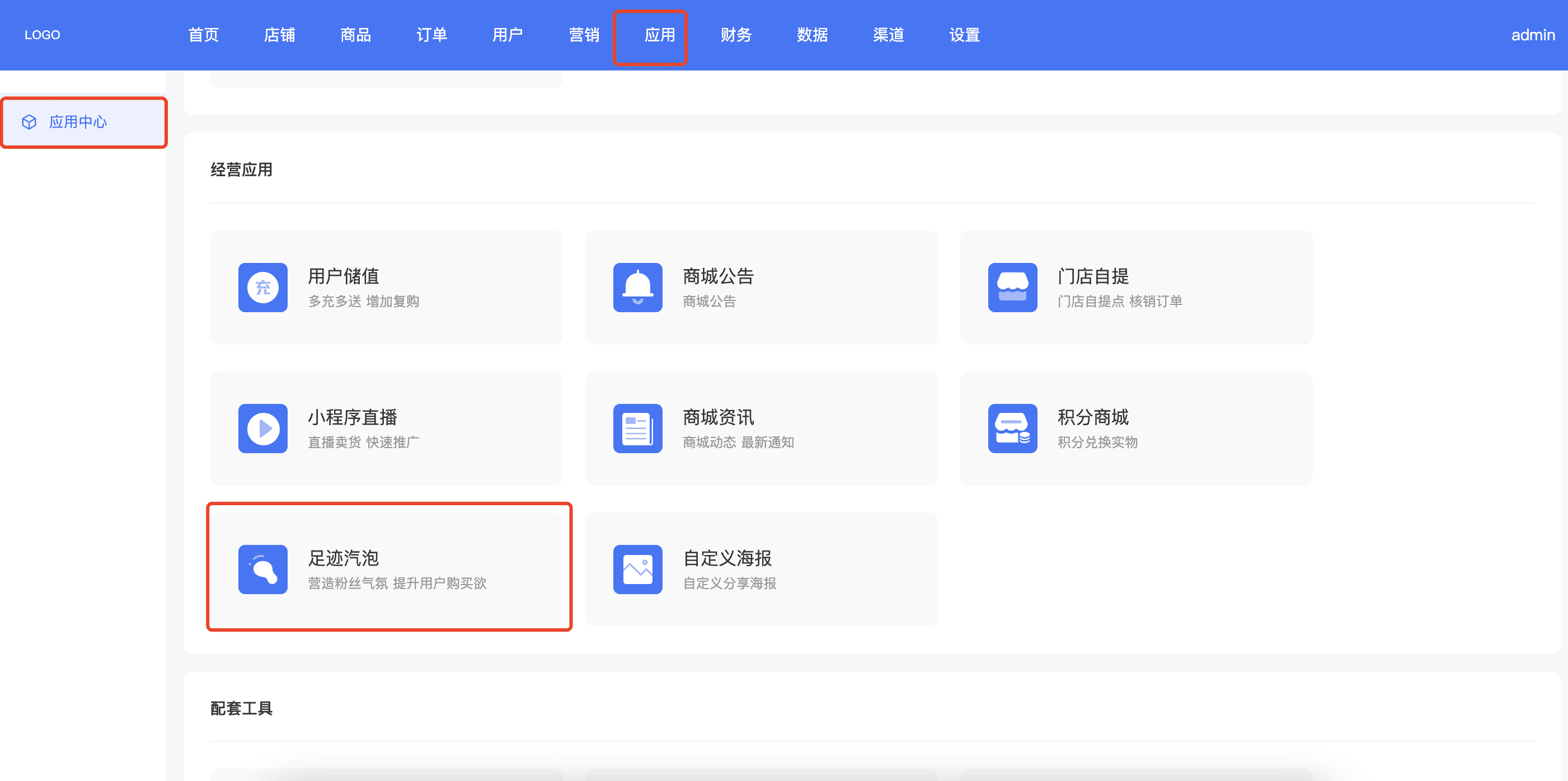Click description text 商城动态 最新通知
The image size is (1568, 781).
tap(738, 443)
